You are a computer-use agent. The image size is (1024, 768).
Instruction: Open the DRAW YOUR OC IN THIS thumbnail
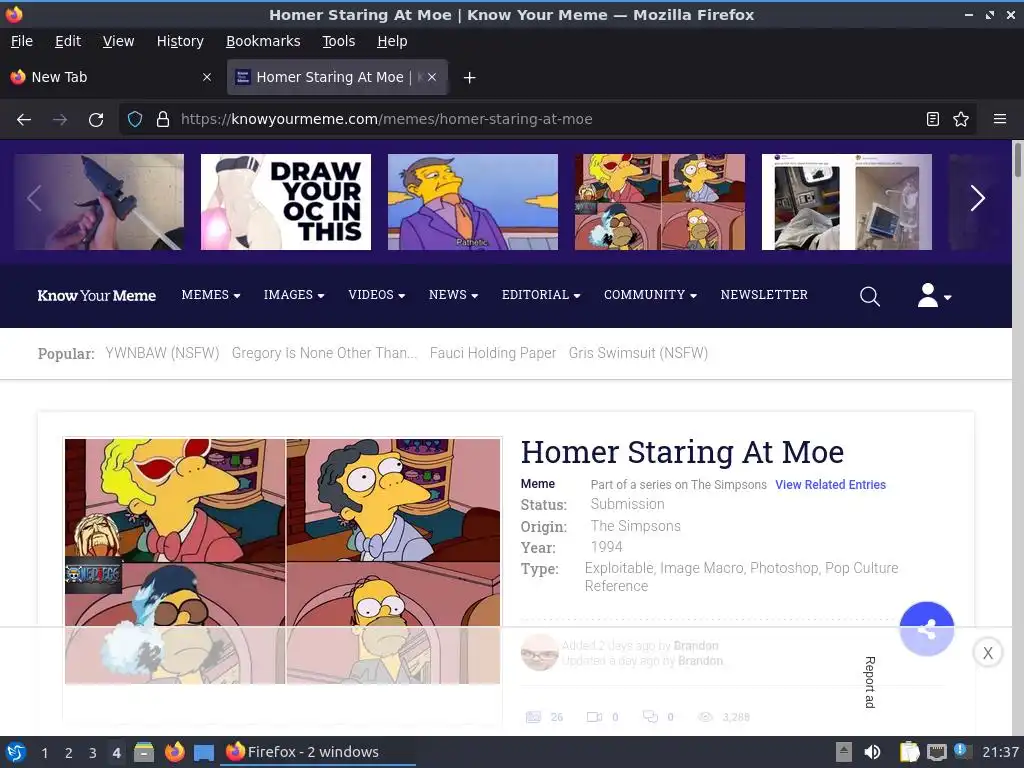point(286,202)
